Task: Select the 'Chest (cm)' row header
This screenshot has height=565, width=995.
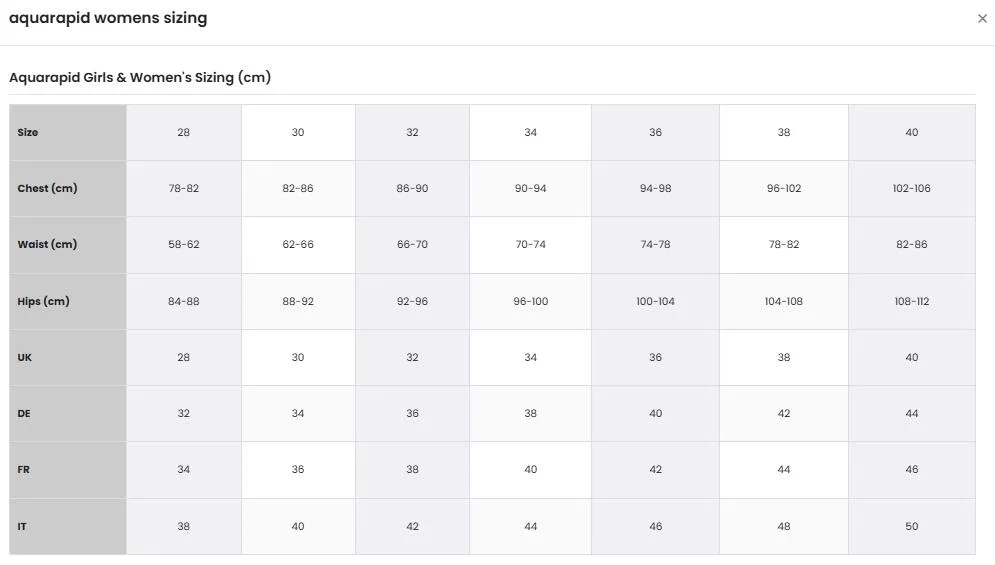Action: (68, 189)
